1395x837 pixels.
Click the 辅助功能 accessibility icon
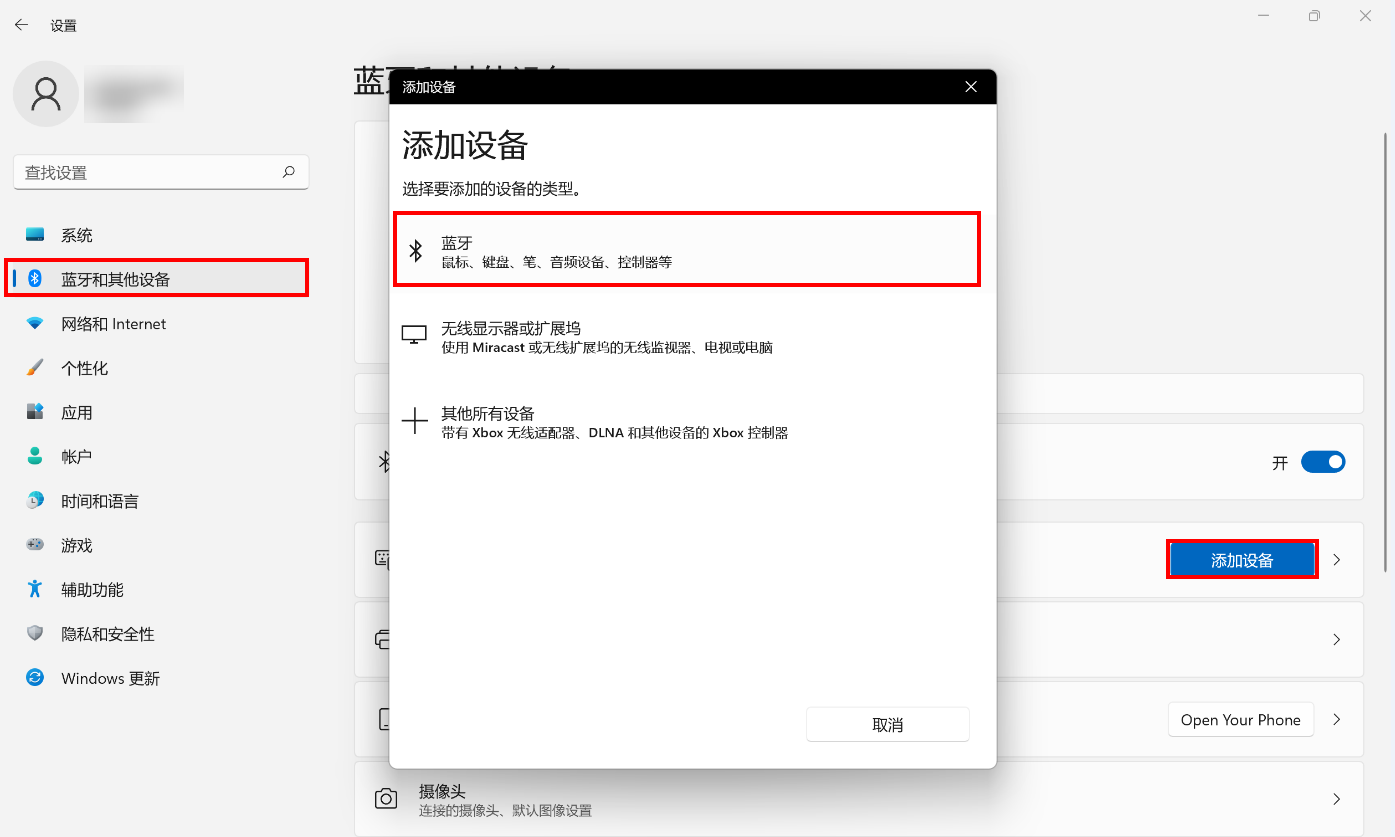(35, 589)
